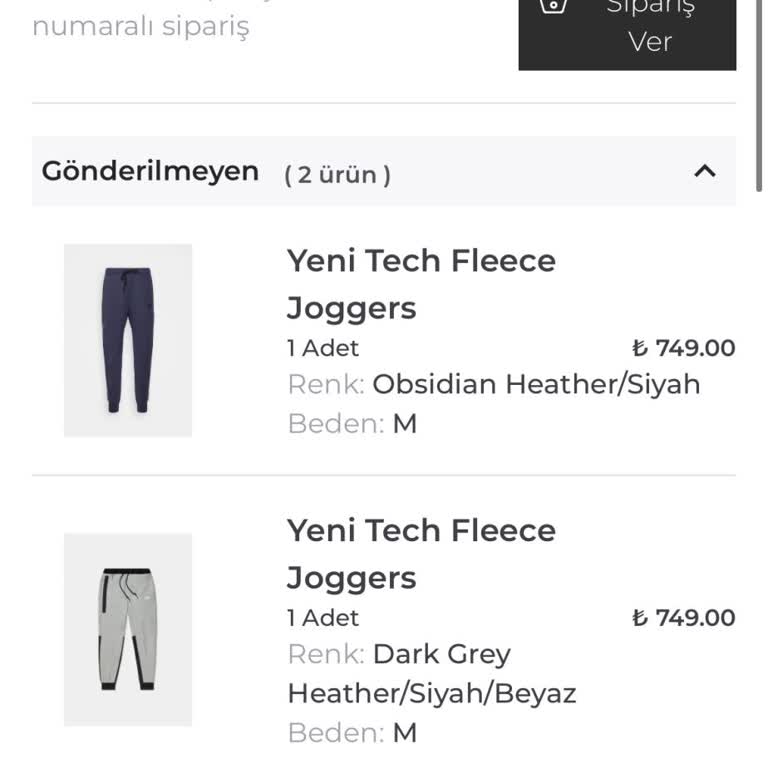Image resolution: width=768 pixels, height=768 pixels.
Task: Click the second item's ₺ 749.00 price
Action: click(684, 618)
